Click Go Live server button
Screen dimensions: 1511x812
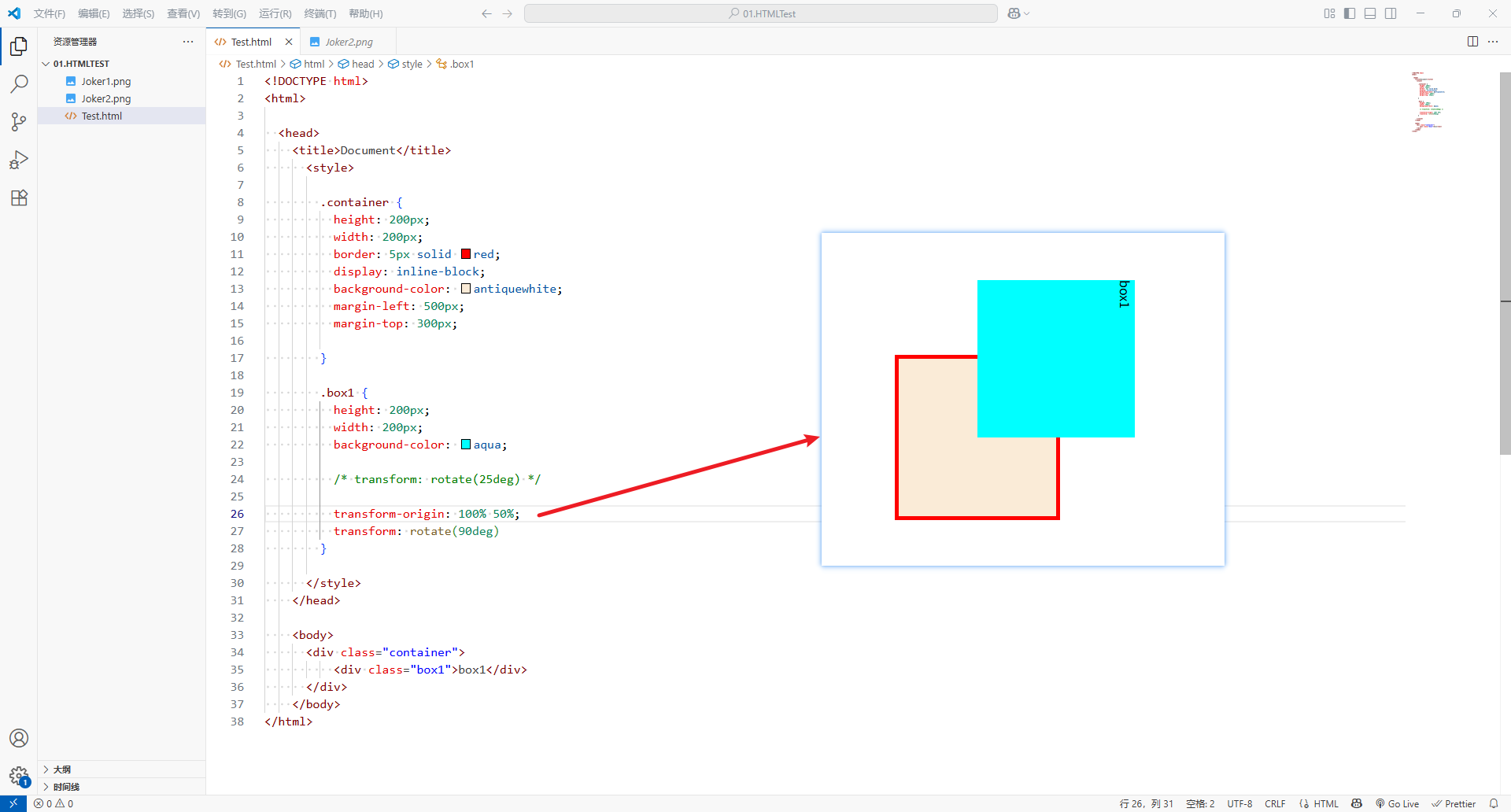(x=1397, y=803)
